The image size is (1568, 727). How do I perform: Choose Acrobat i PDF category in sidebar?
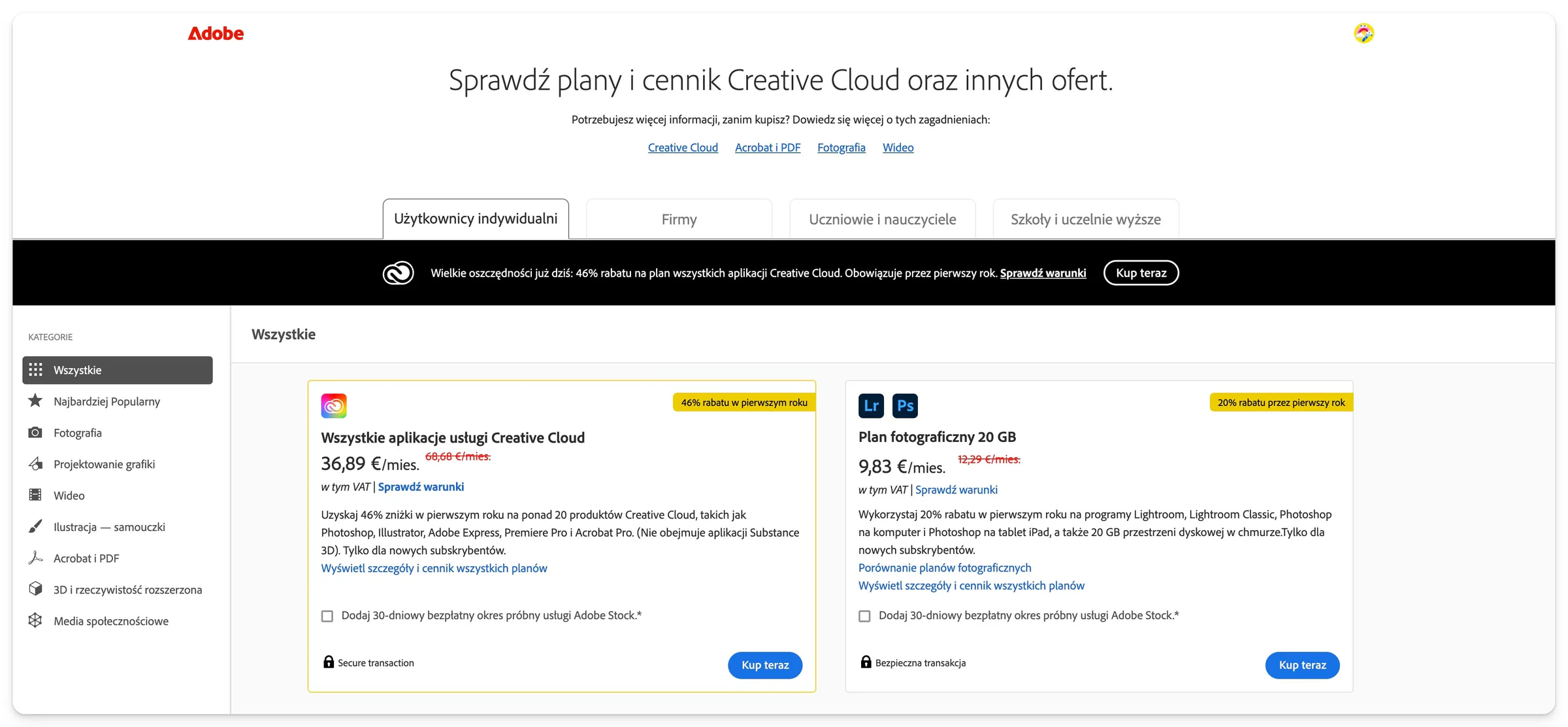118,558
